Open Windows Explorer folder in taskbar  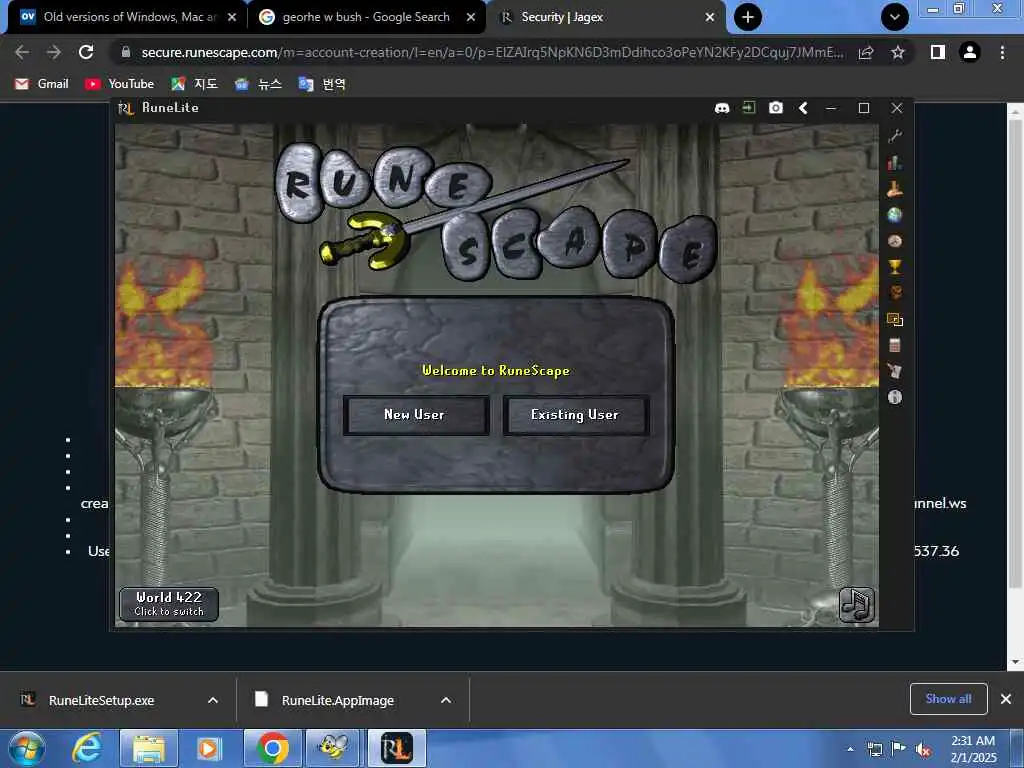(x=149, y=748)
